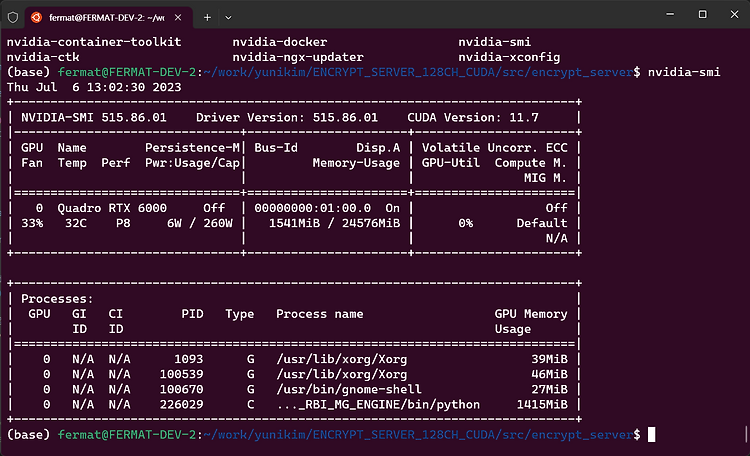Click the ..._RBI_MG_ENGINE/bin/python process name
The height and width of the screenshot is (456, 750).
tap(378, 405)
